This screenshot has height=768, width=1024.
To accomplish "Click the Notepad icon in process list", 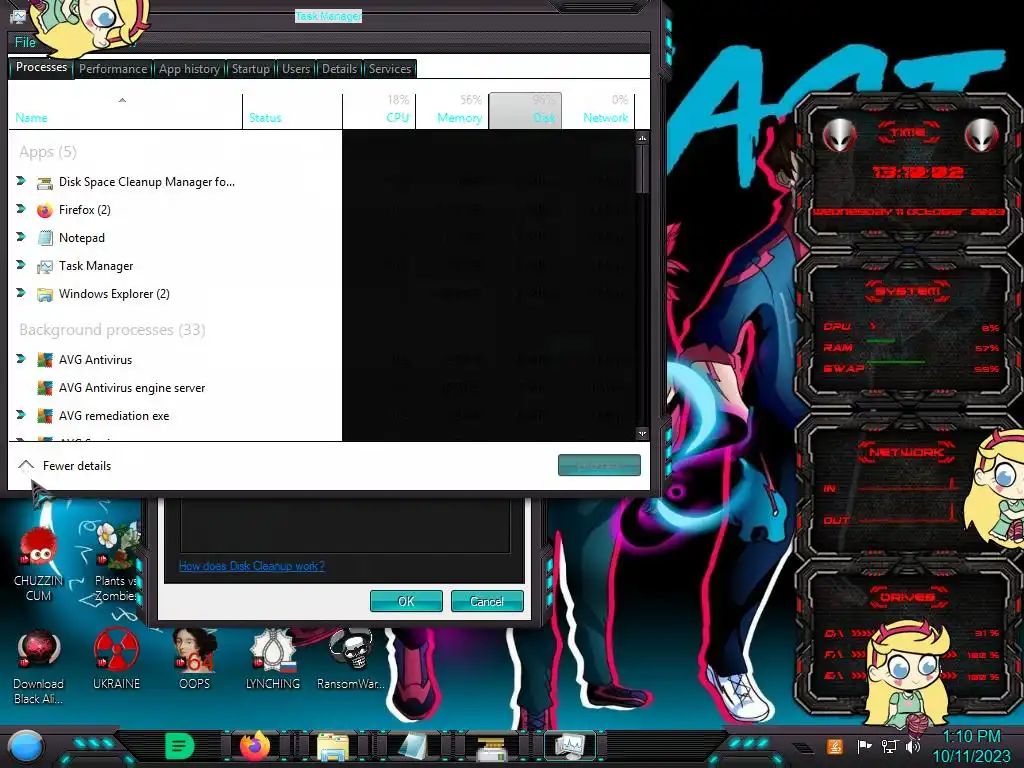I will coord(44,238).
